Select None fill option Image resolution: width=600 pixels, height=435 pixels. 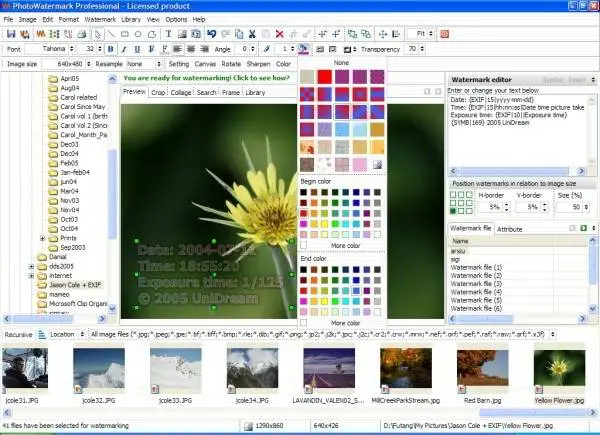[x=341, y=63]
